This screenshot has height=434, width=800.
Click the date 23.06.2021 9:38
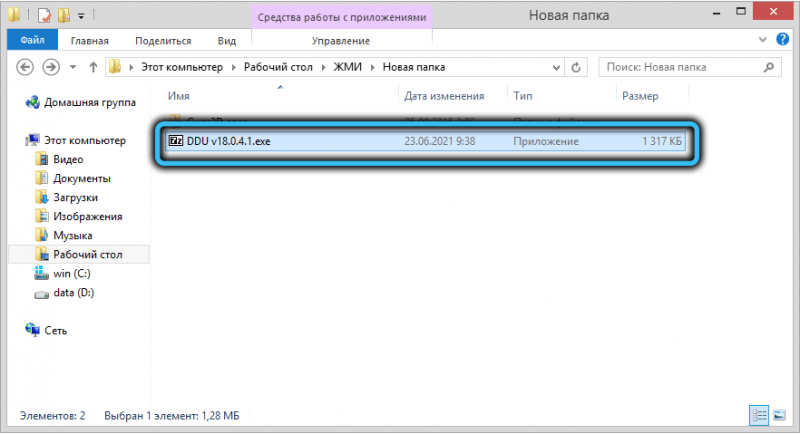(x=439, y=141)
